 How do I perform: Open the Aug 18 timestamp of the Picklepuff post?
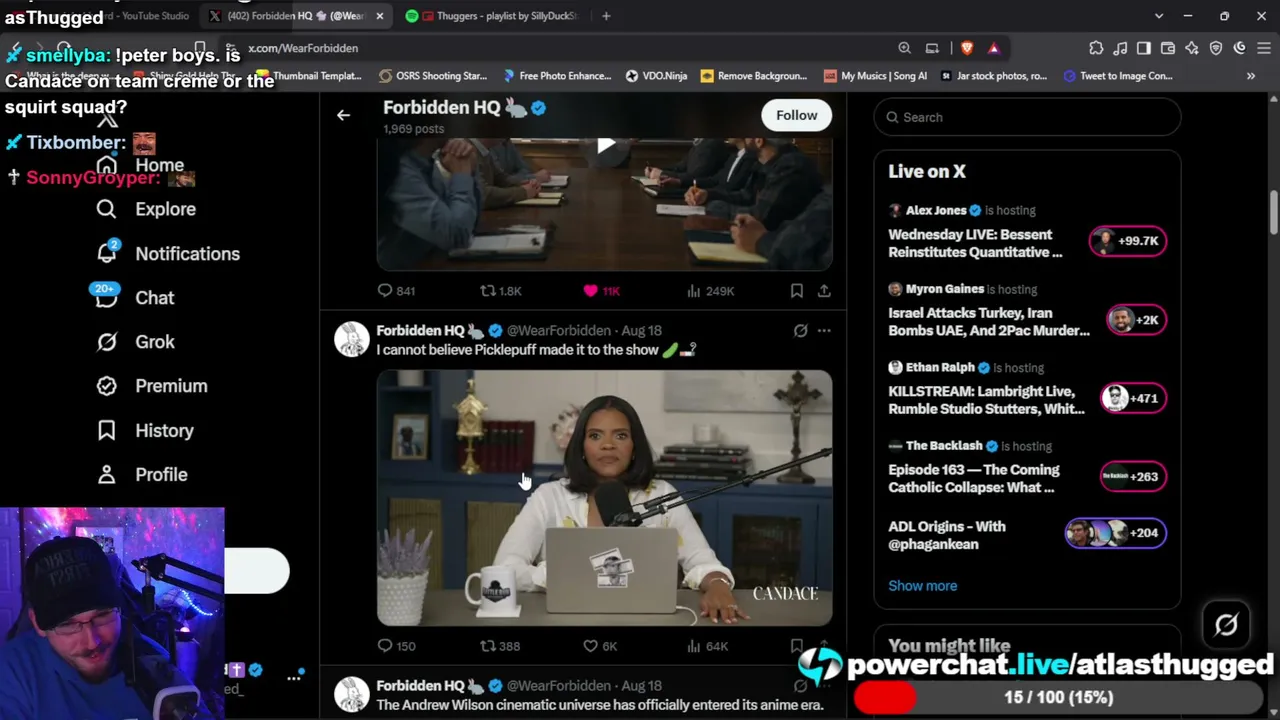[x=641, y=330]
